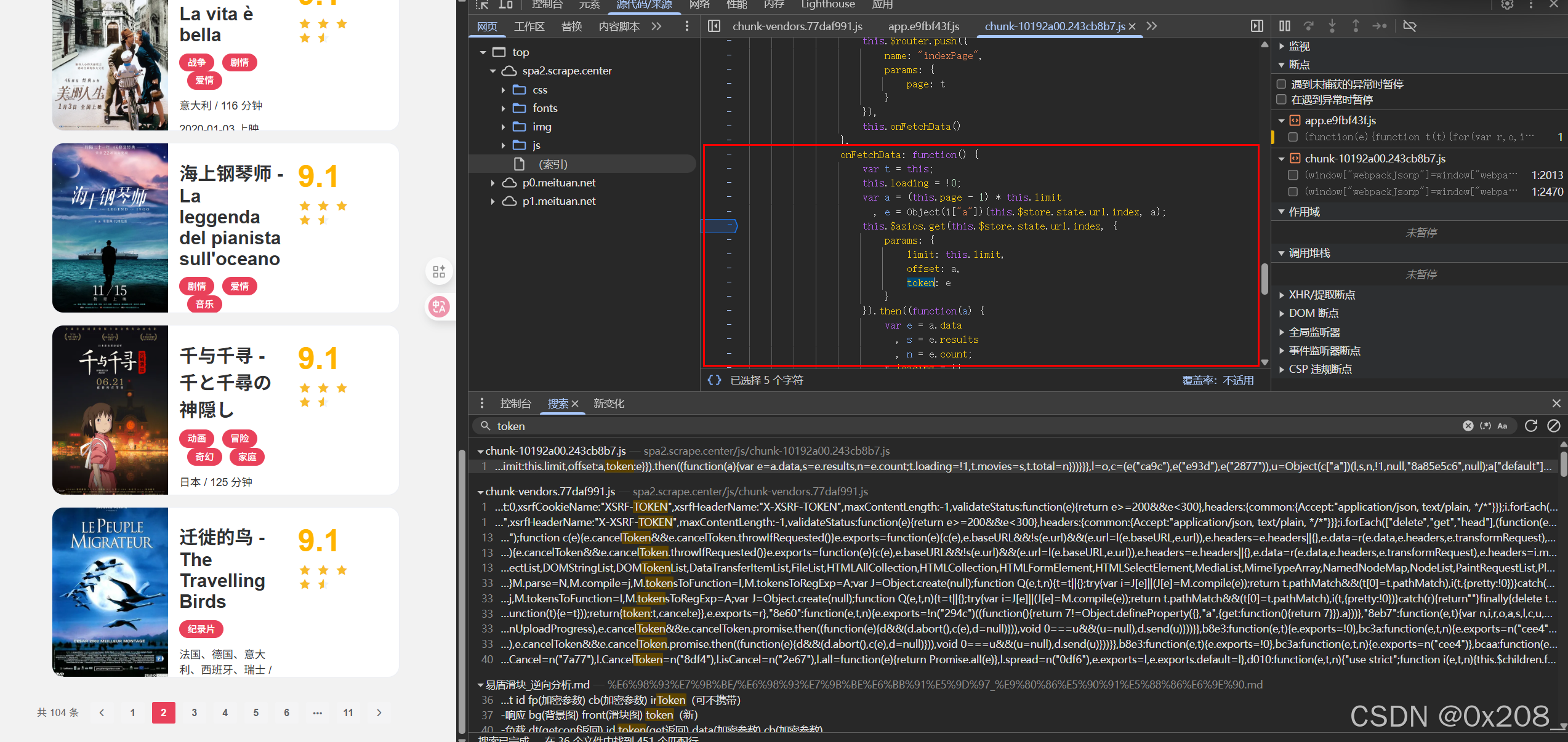Select the inspect element picker icon
Image resolution: width=1568 pixels, height=742 pixels.
tap(482, 5)
